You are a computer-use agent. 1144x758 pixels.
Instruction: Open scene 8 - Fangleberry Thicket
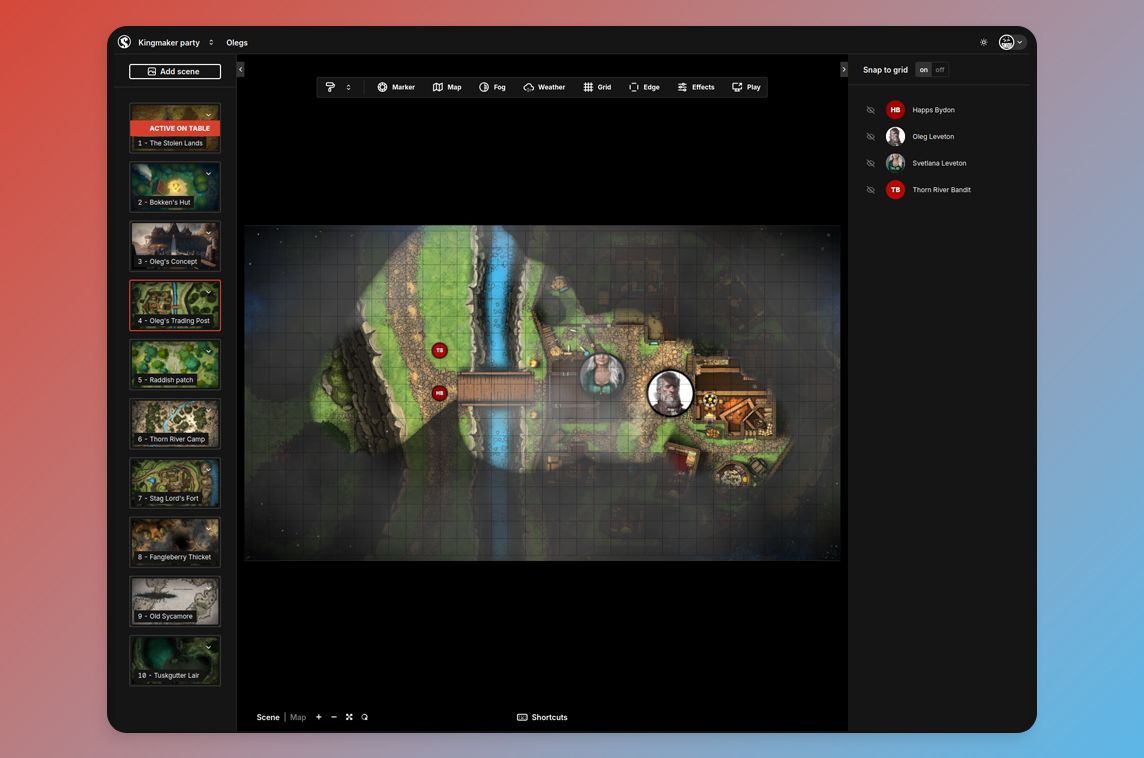tap(175, 542)
